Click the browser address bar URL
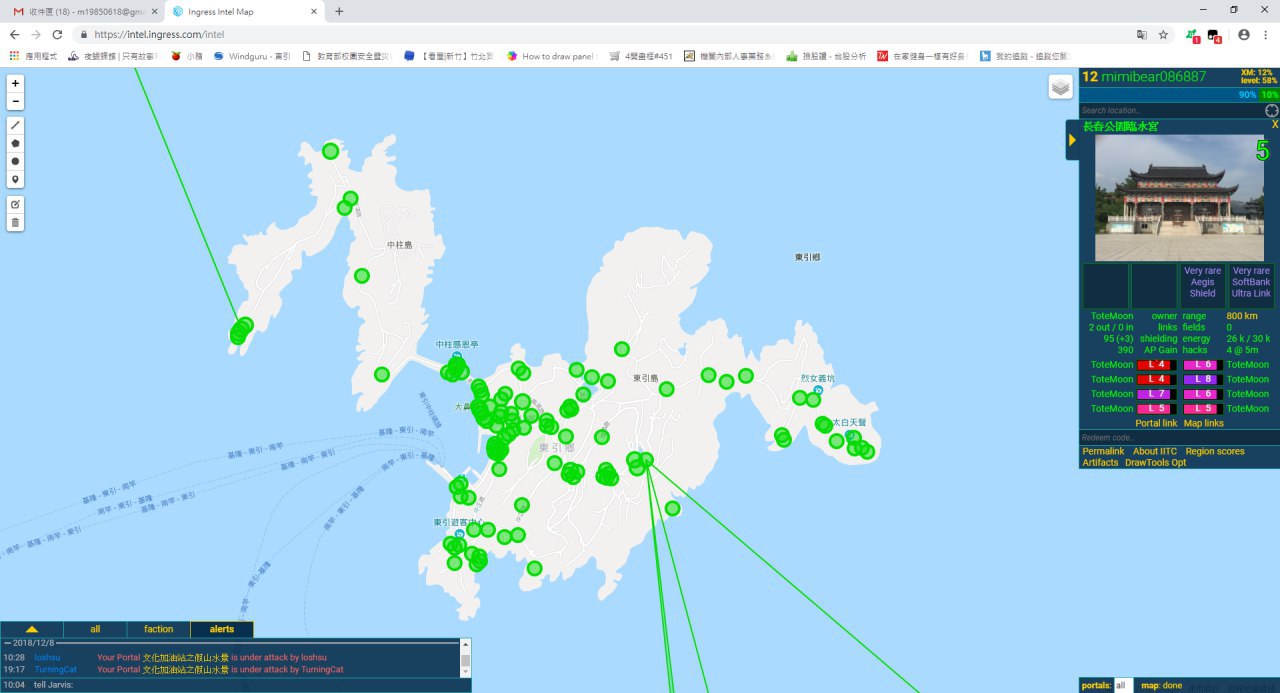Screen dimensions: 1280x693 tap(159, 34)
